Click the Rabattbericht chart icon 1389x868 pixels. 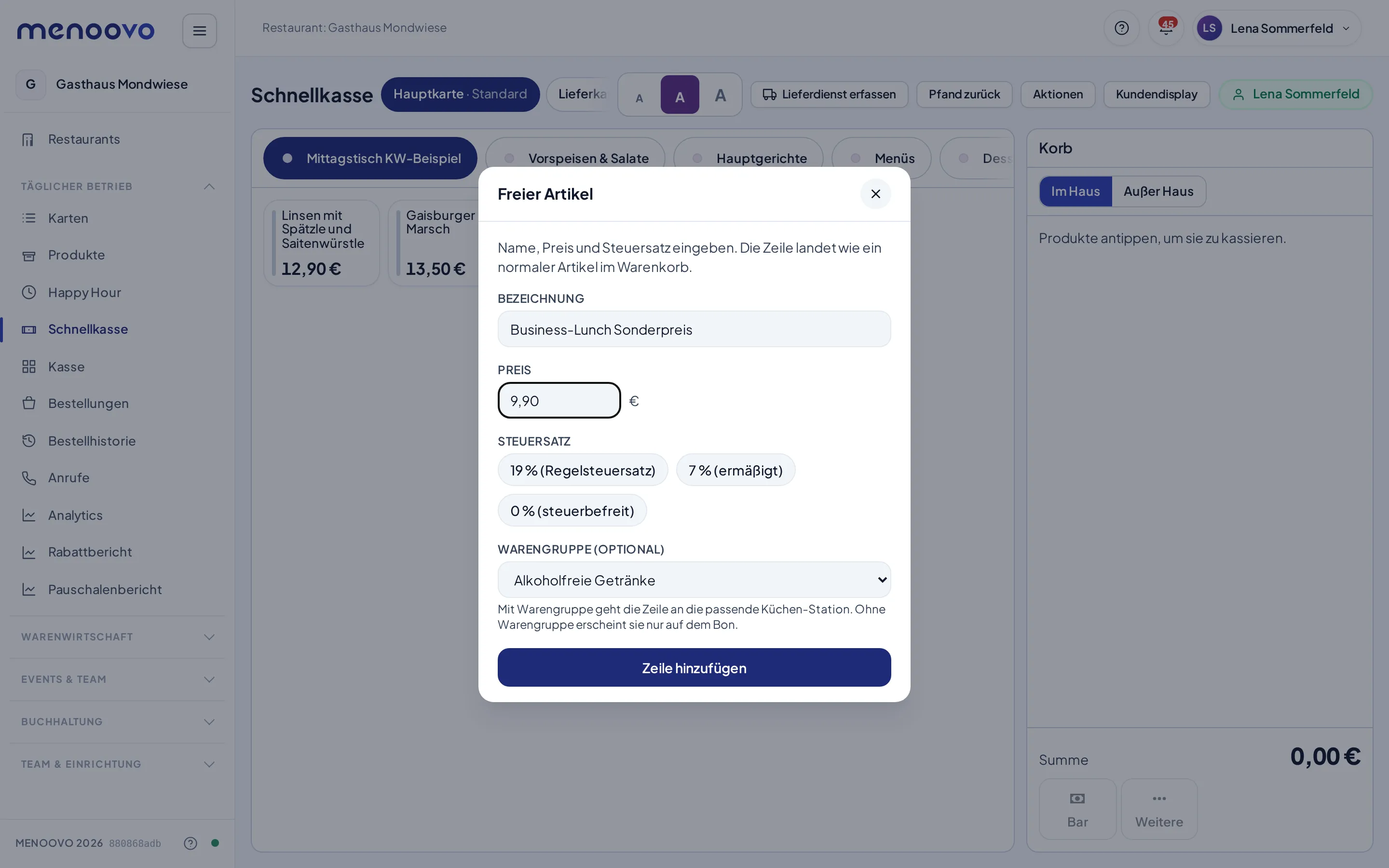tap(29, 552)
